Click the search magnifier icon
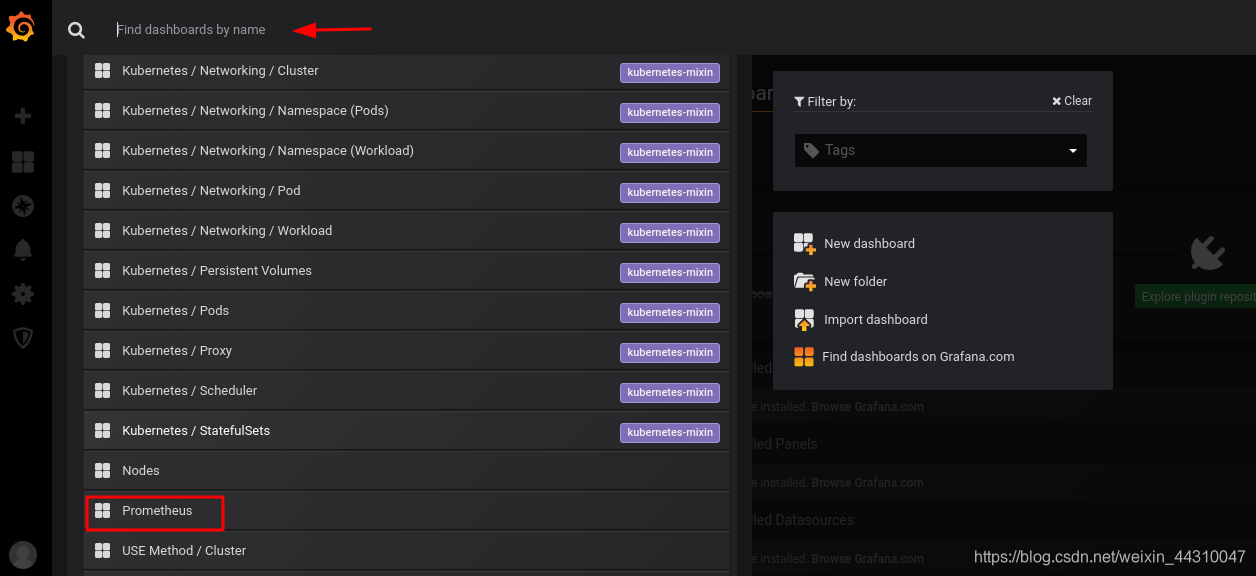 pos(76,30)
